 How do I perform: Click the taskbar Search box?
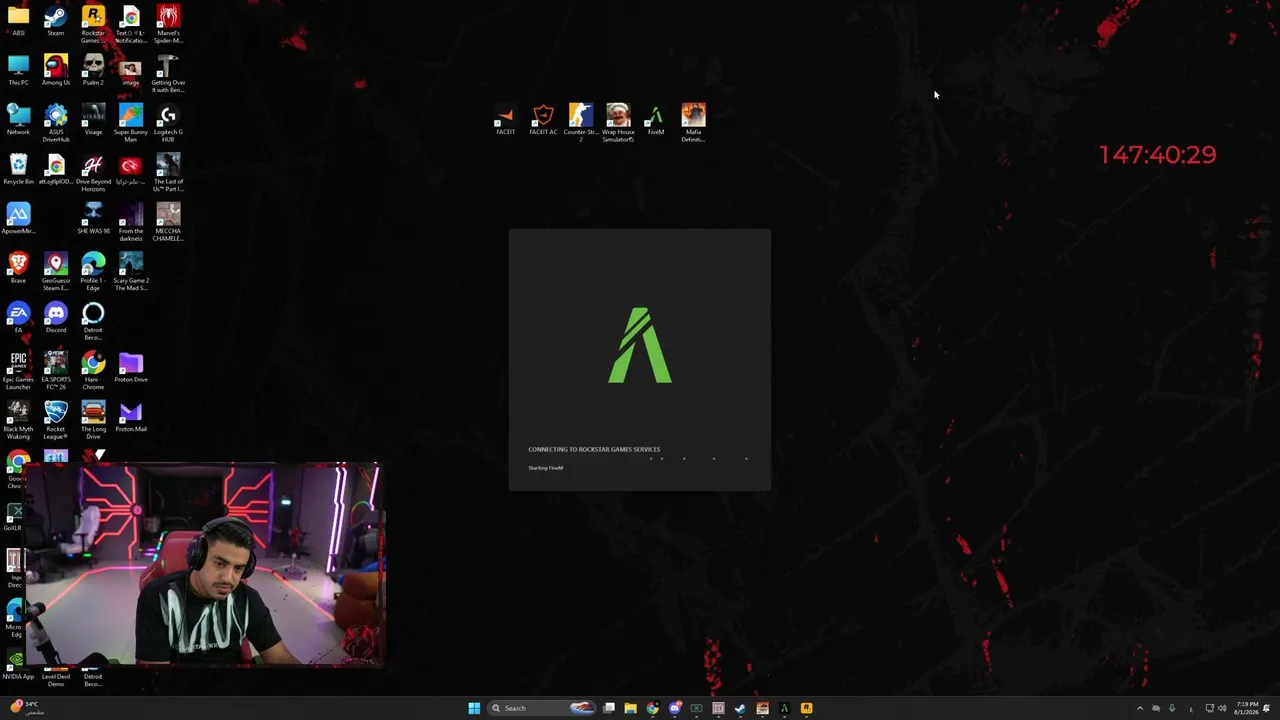540,708
